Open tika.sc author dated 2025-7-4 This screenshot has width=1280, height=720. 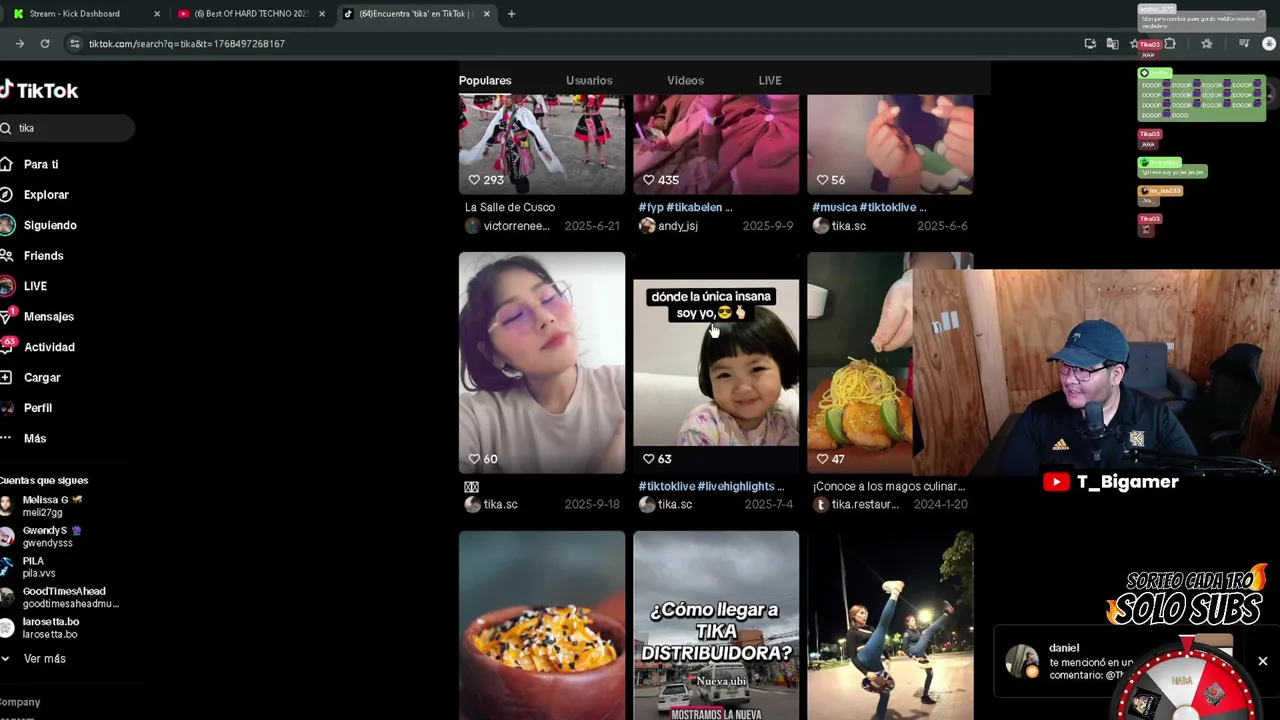(675, 505)
